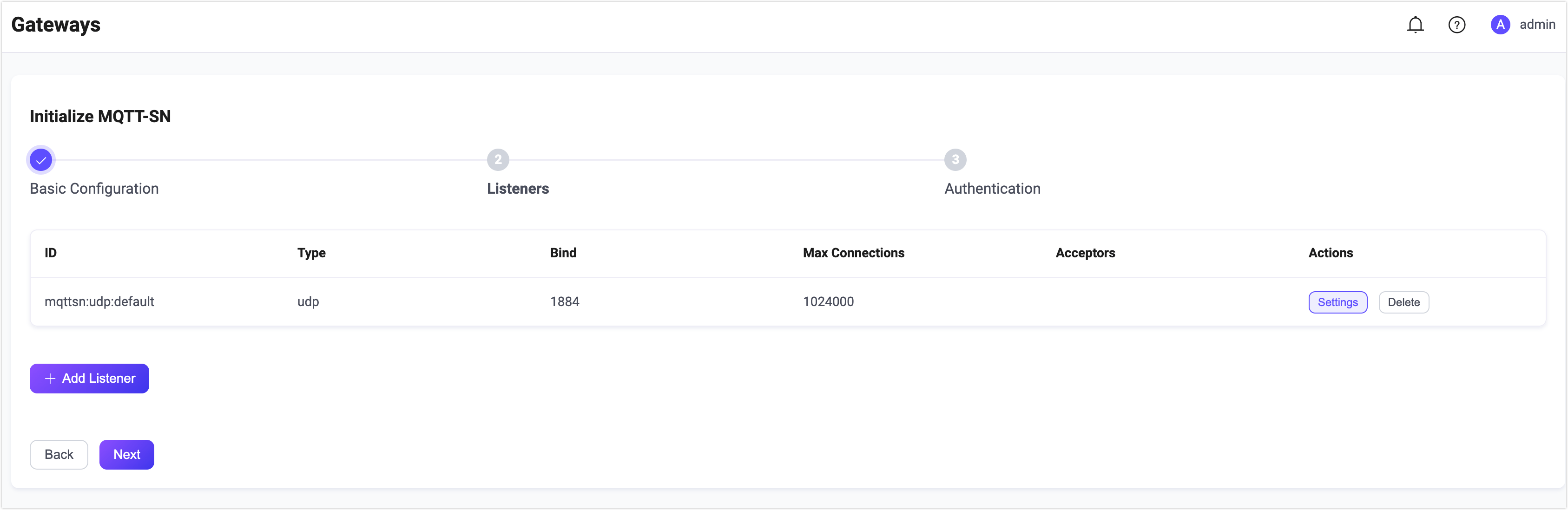Click step 2 circle for Listeners
The image size is (1568, 510).
[498, 160]
